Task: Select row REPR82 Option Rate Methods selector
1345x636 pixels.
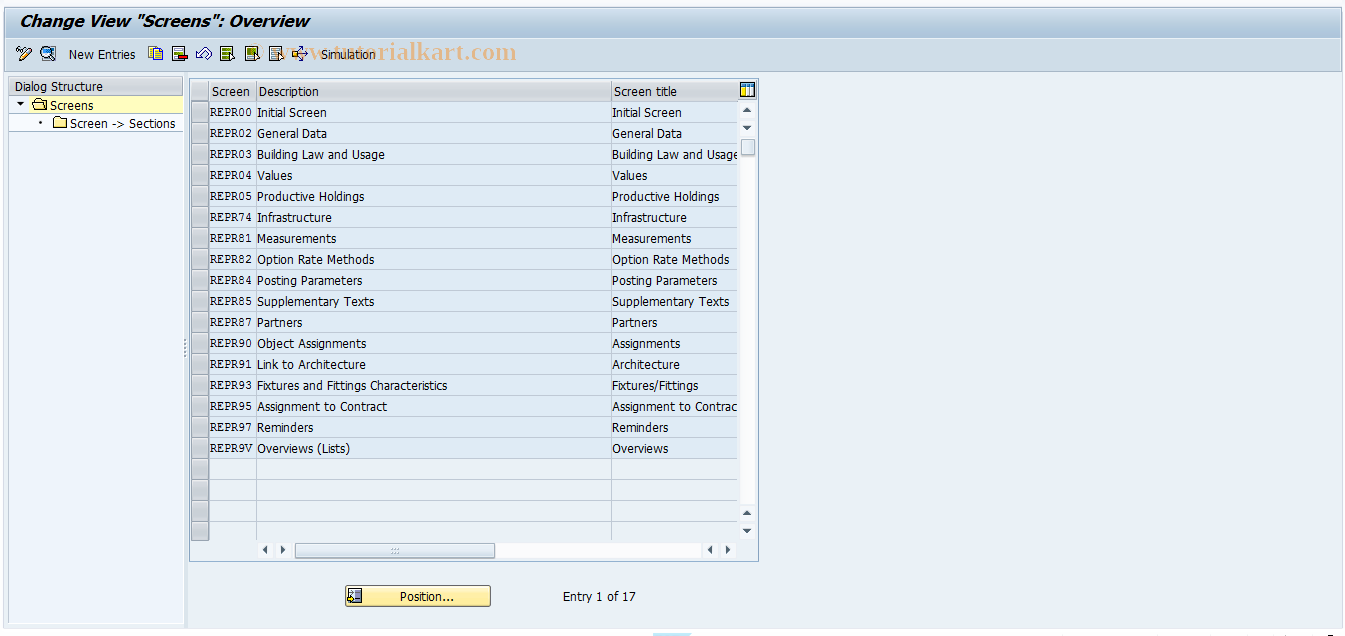Action: tap(200, 259)
